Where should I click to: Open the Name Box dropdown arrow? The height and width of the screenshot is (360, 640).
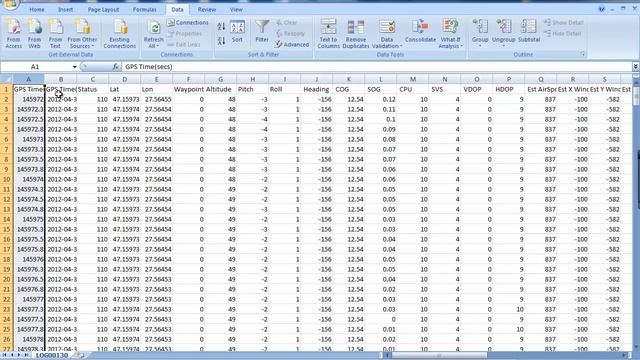point(74,67)
